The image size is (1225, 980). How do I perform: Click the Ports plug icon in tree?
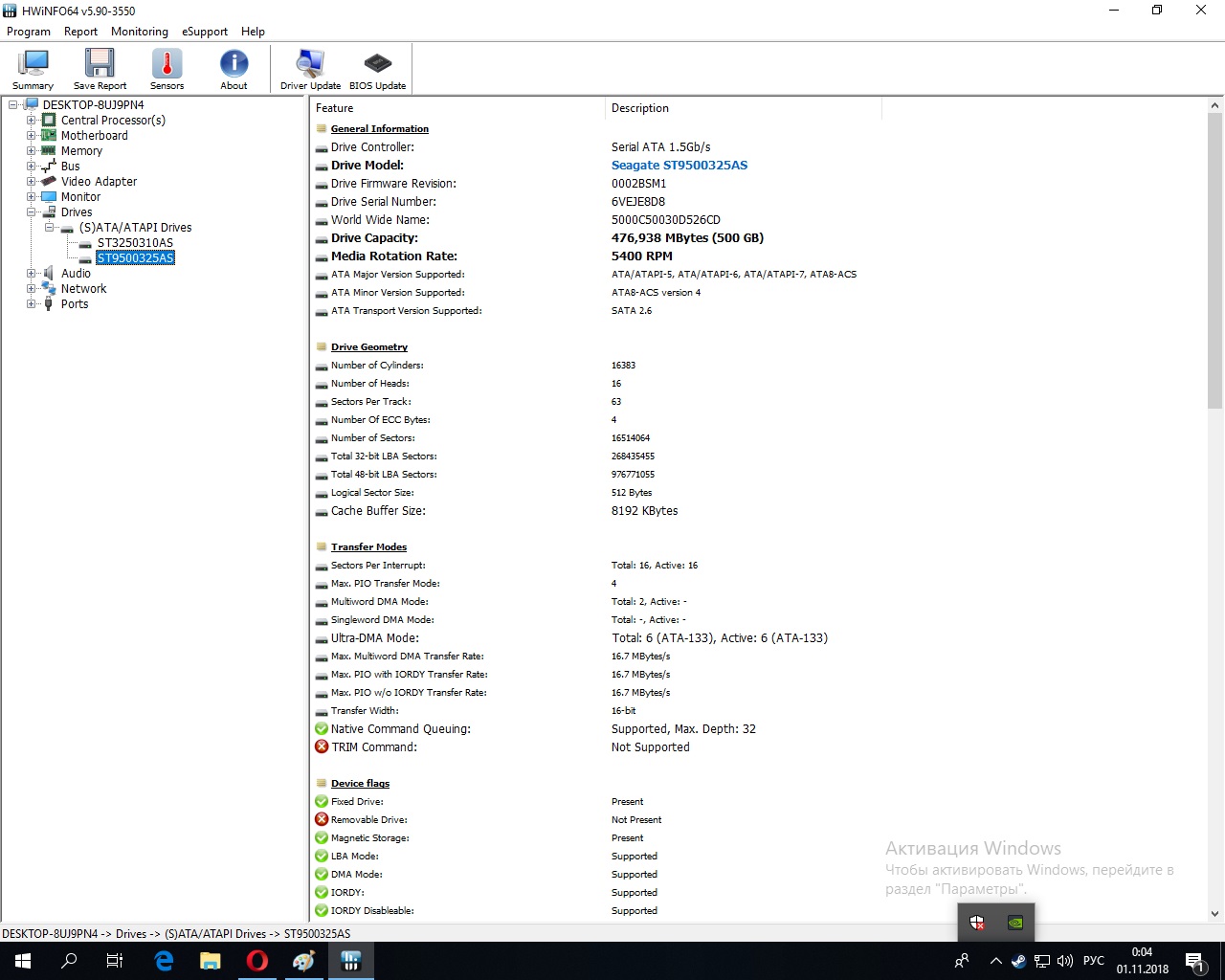[49, 304]
